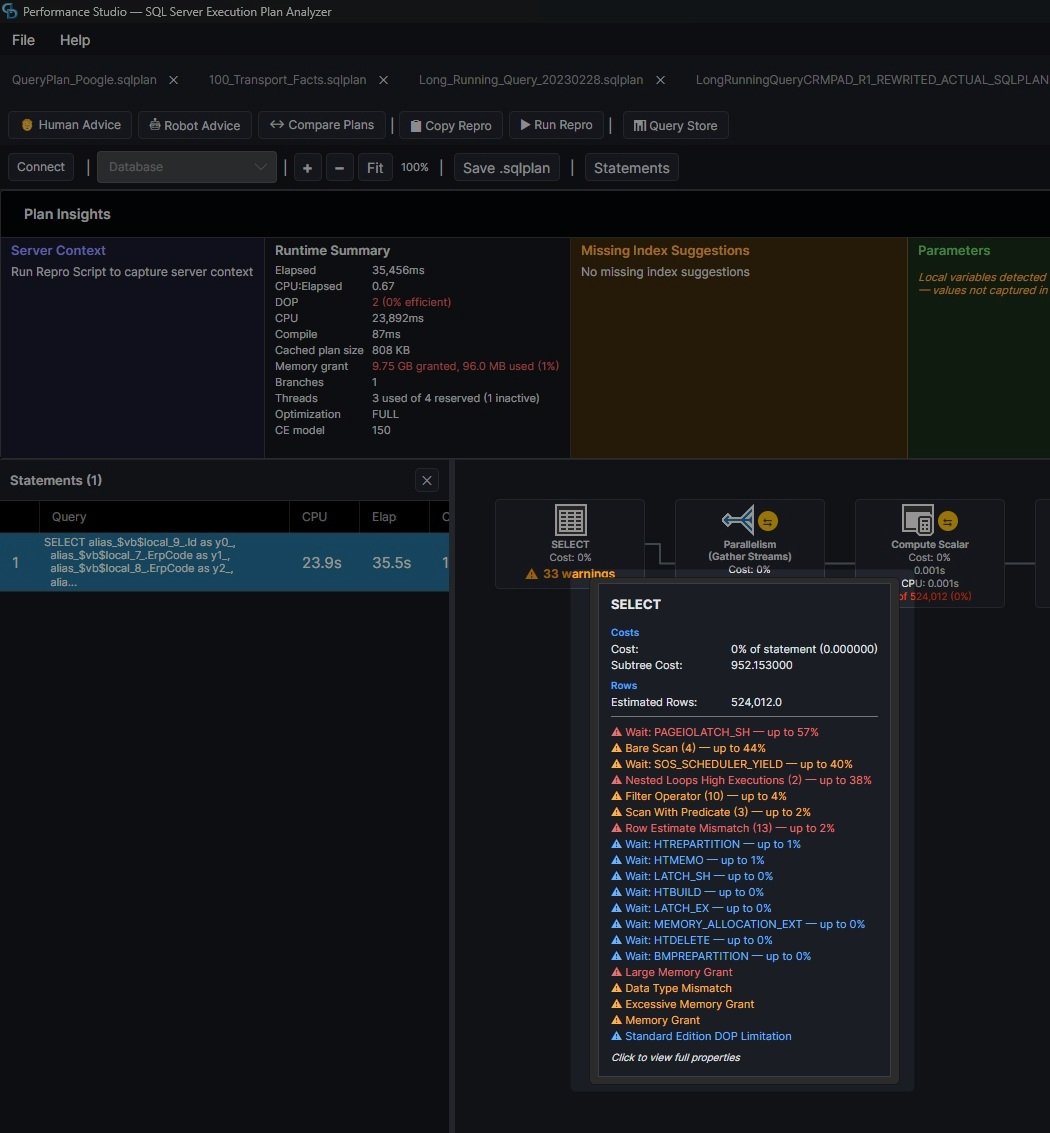Click Row Estimate Mismatch (13) warning
This screenshot has width=1050, height=1133.
(x=723, y=828)
